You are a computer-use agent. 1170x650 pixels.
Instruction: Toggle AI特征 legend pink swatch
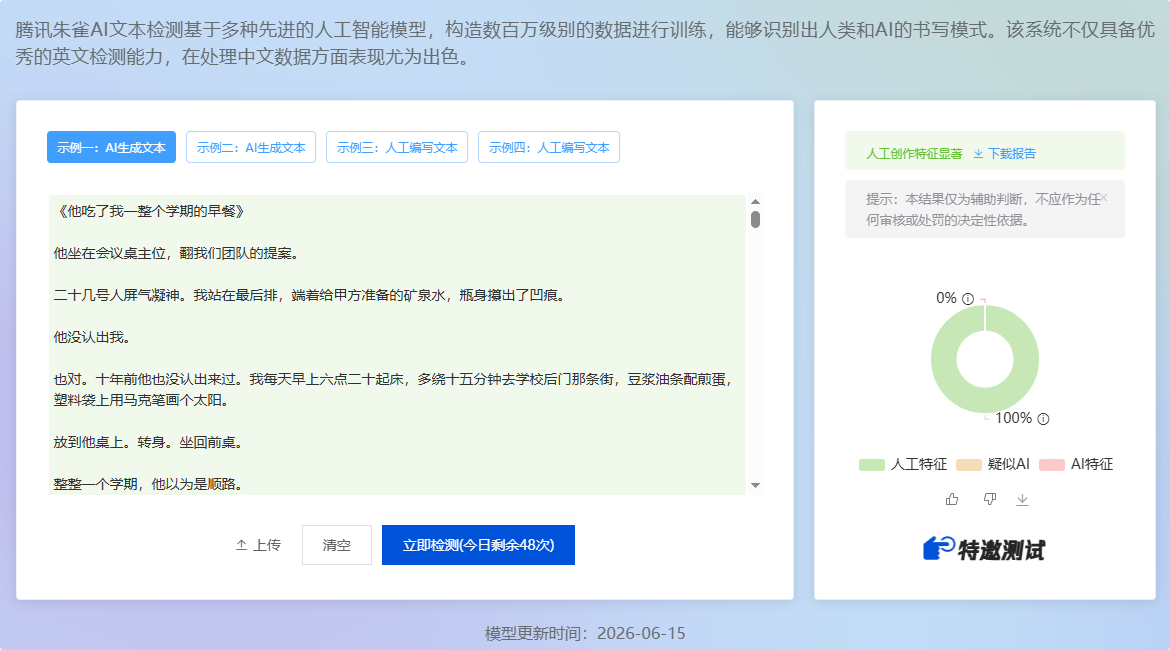pos(1051,465)
